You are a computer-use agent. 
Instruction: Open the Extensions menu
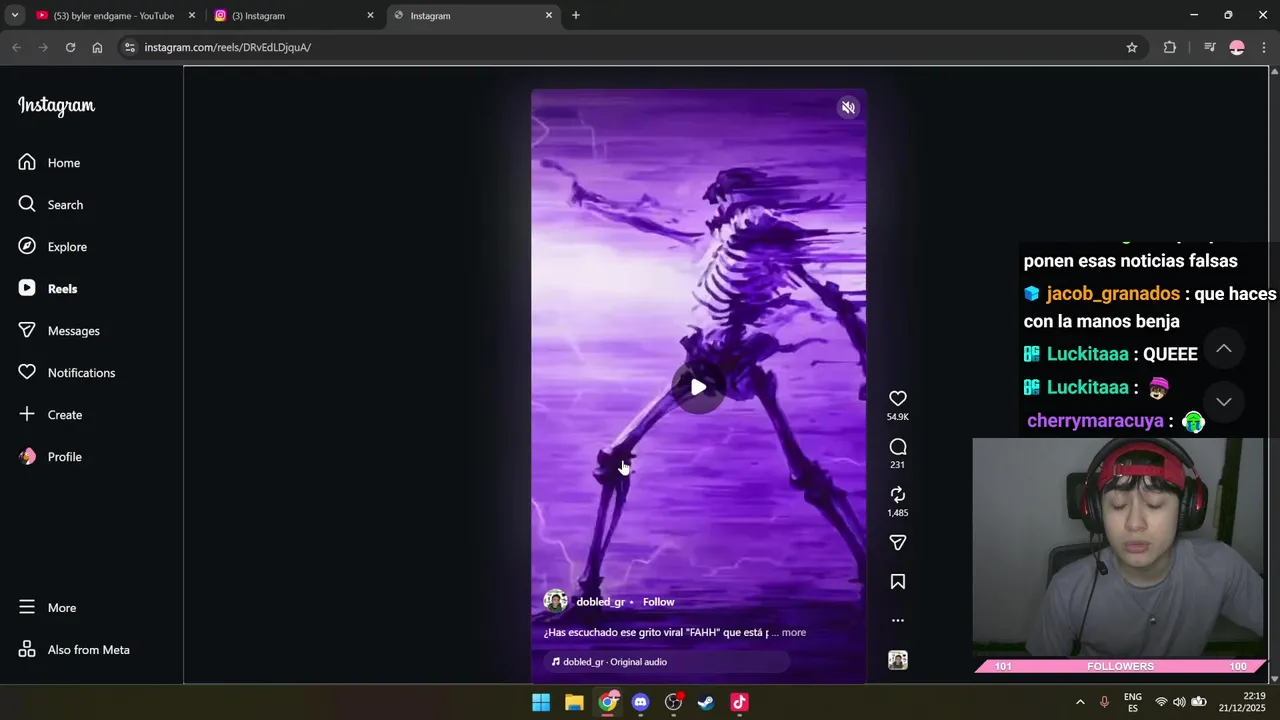1170,47
